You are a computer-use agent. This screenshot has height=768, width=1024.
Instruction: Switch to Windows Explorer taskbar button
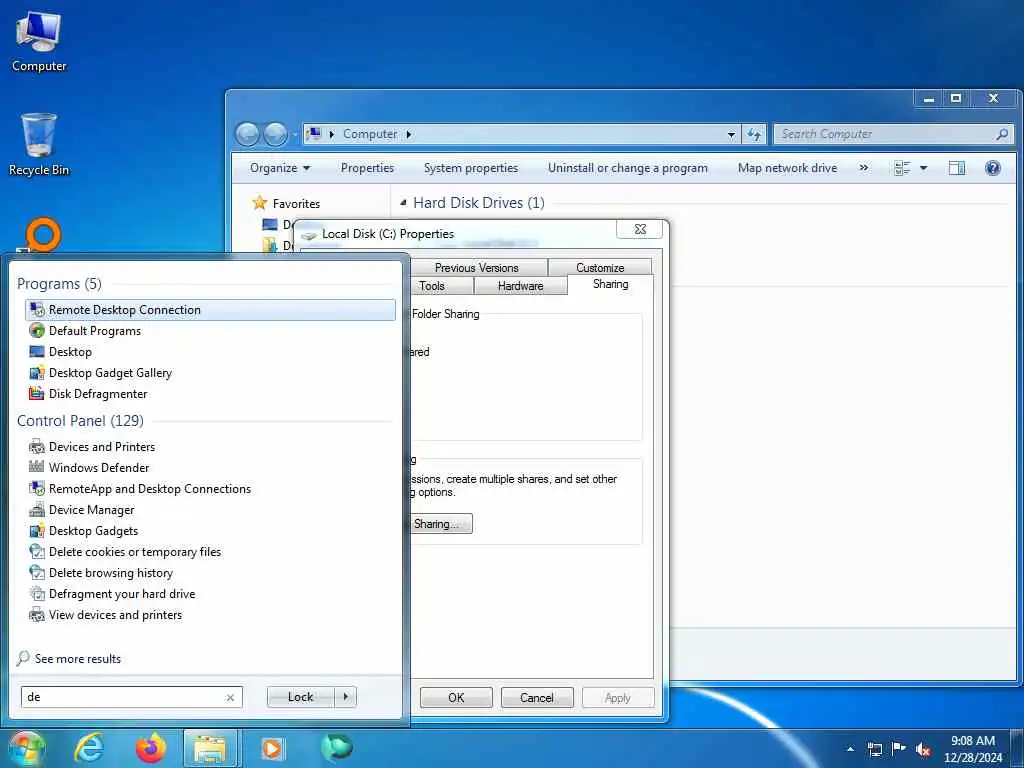click(210, 749)
